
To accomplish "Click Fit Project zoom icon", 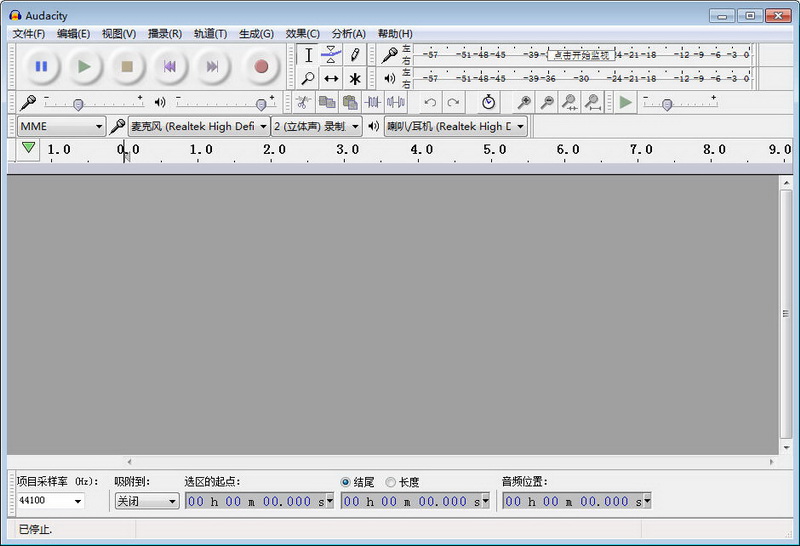I will 593,103.
